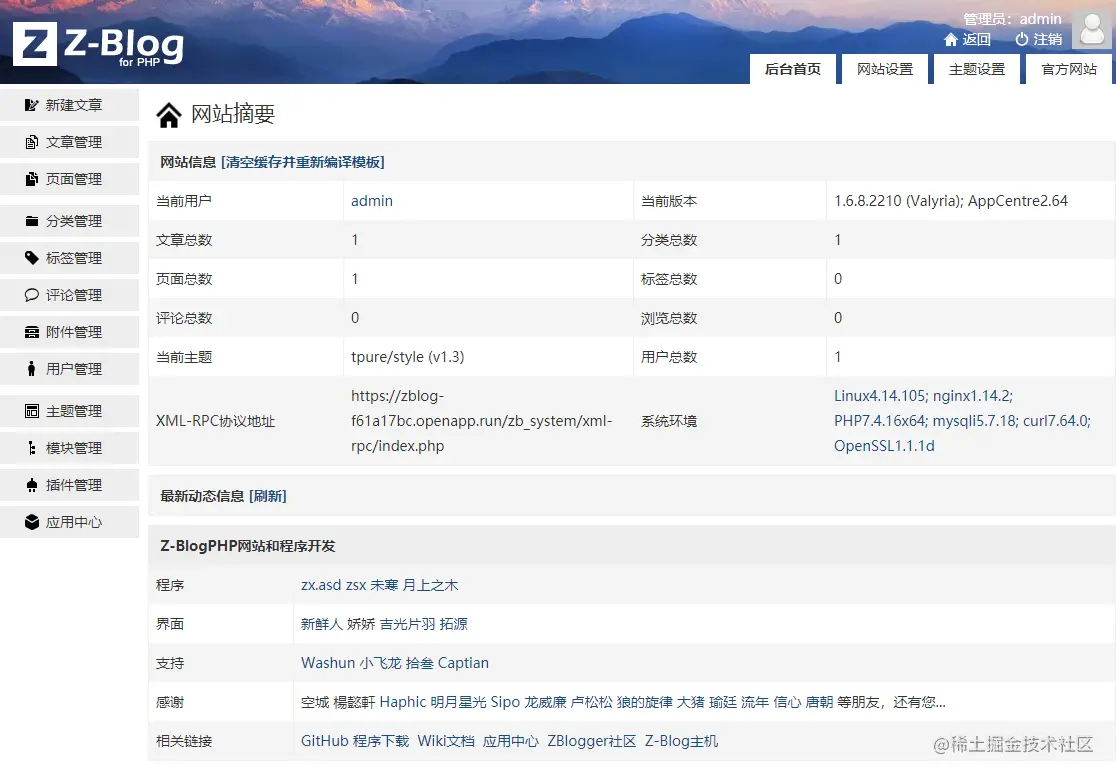Click the zx.asd developer link
This screenshot has height=777, width=1116.
click(321, 585)
